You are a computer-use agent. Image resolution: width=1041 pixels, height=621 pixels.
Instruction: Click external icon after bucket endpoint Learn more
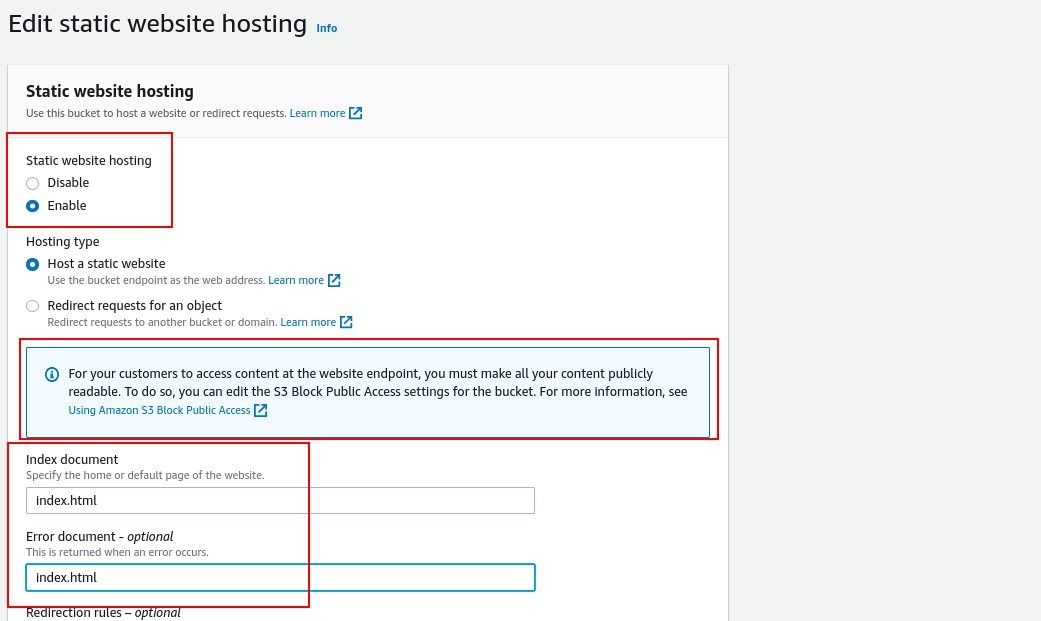pyautogui.click(x=334, y=280)
